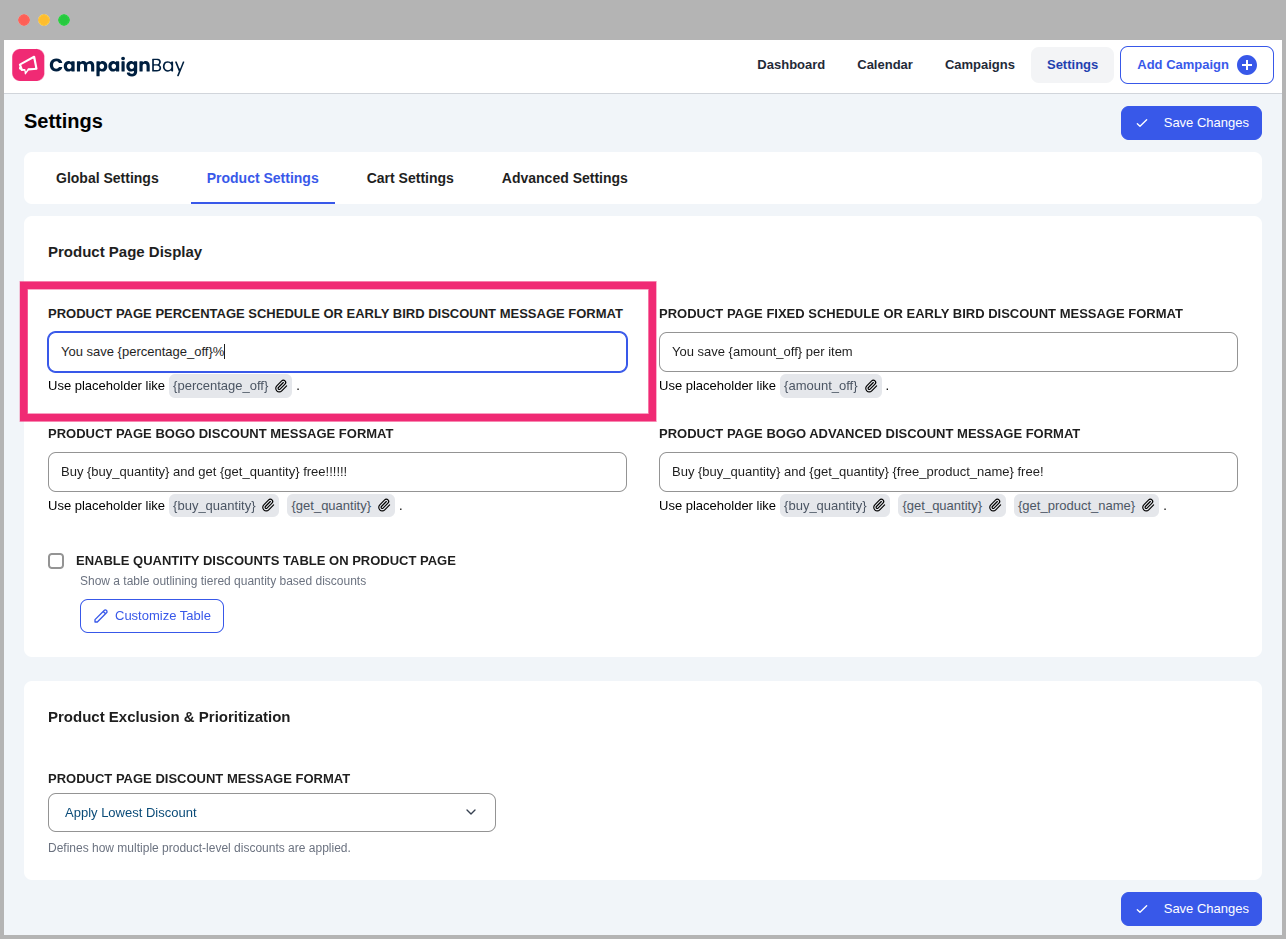
Task: Click the chevron arrow in discount dropdown
Action: [471, 812]
